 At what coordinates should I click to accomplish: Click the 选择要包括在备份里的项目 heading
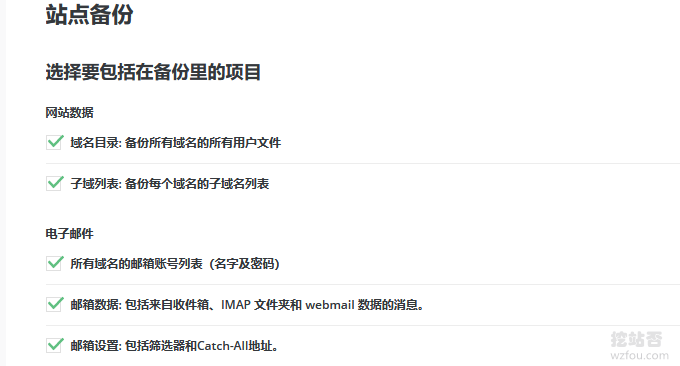tap(153, 72)
